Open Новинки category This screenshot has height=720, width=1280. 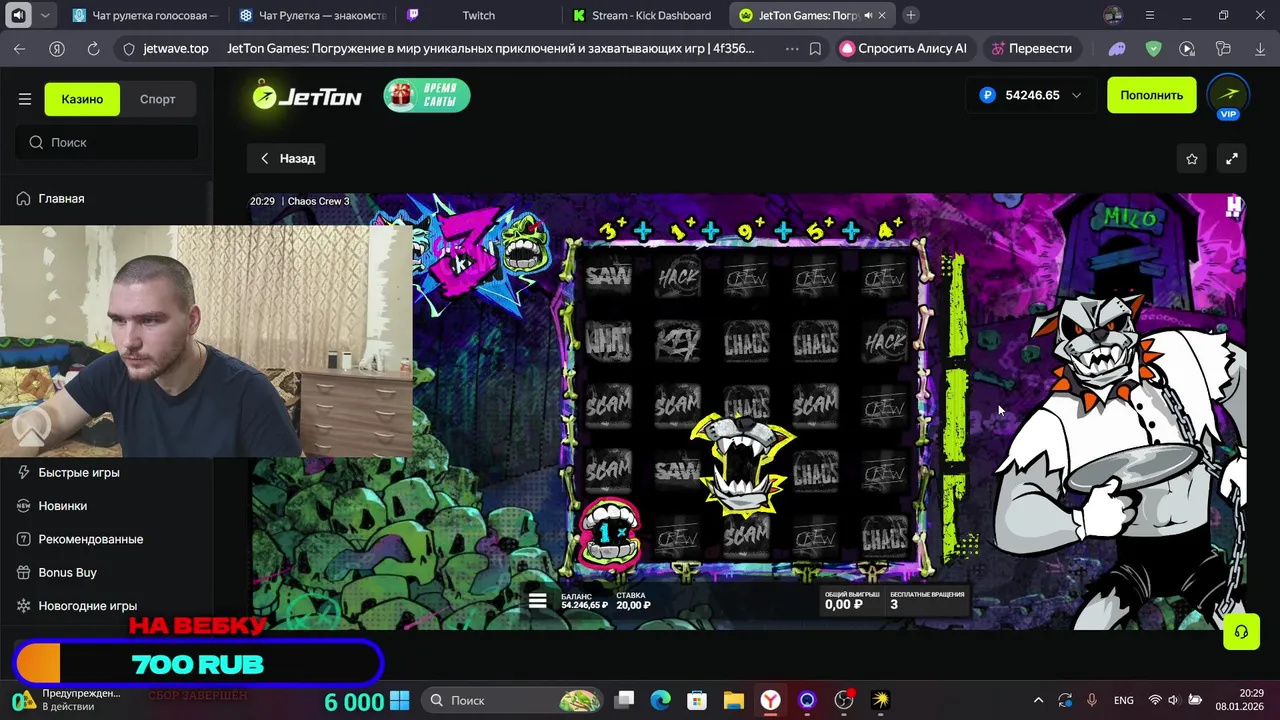tap(62, 506)
